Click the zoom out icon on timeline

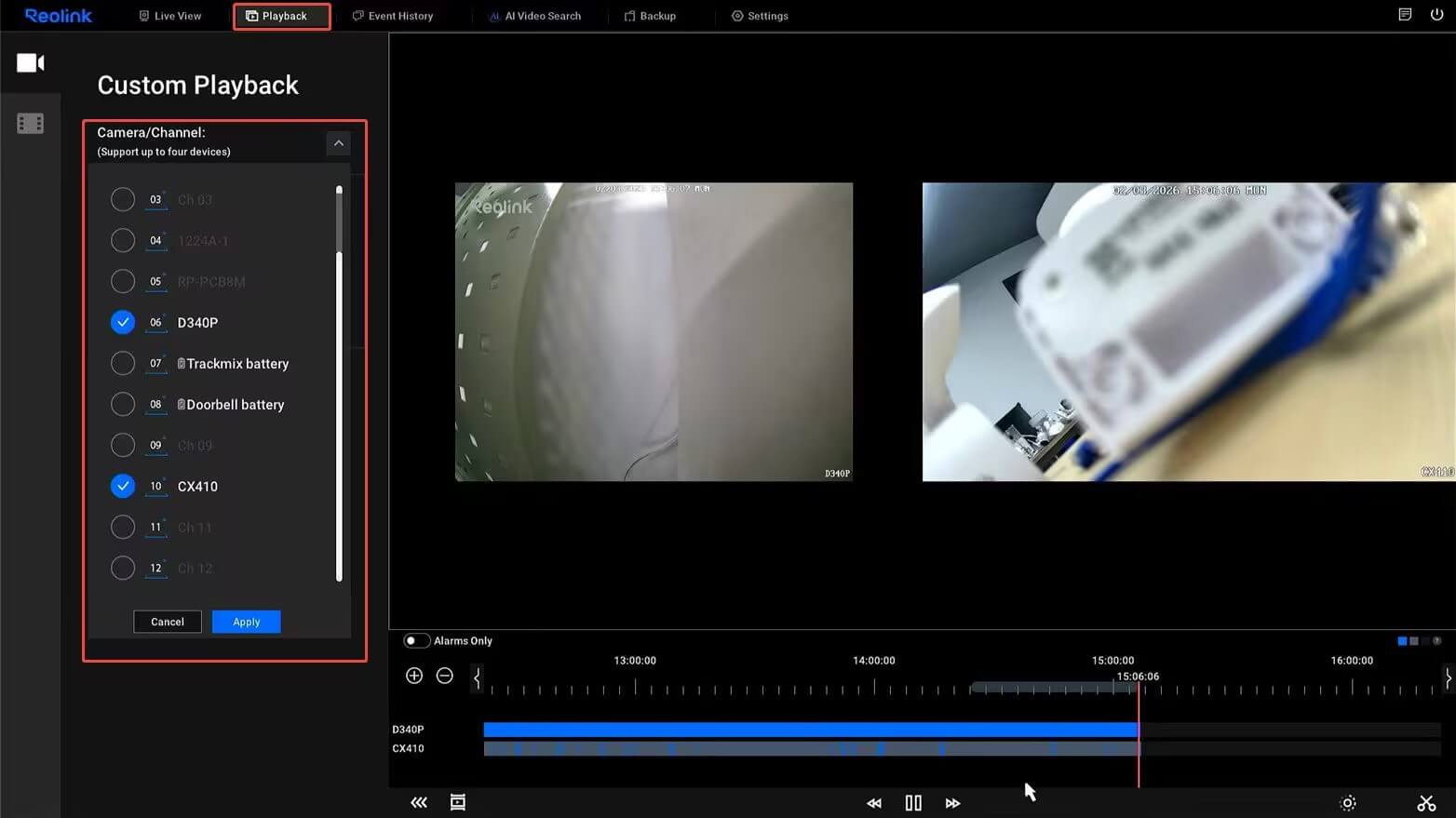[445, 676]
